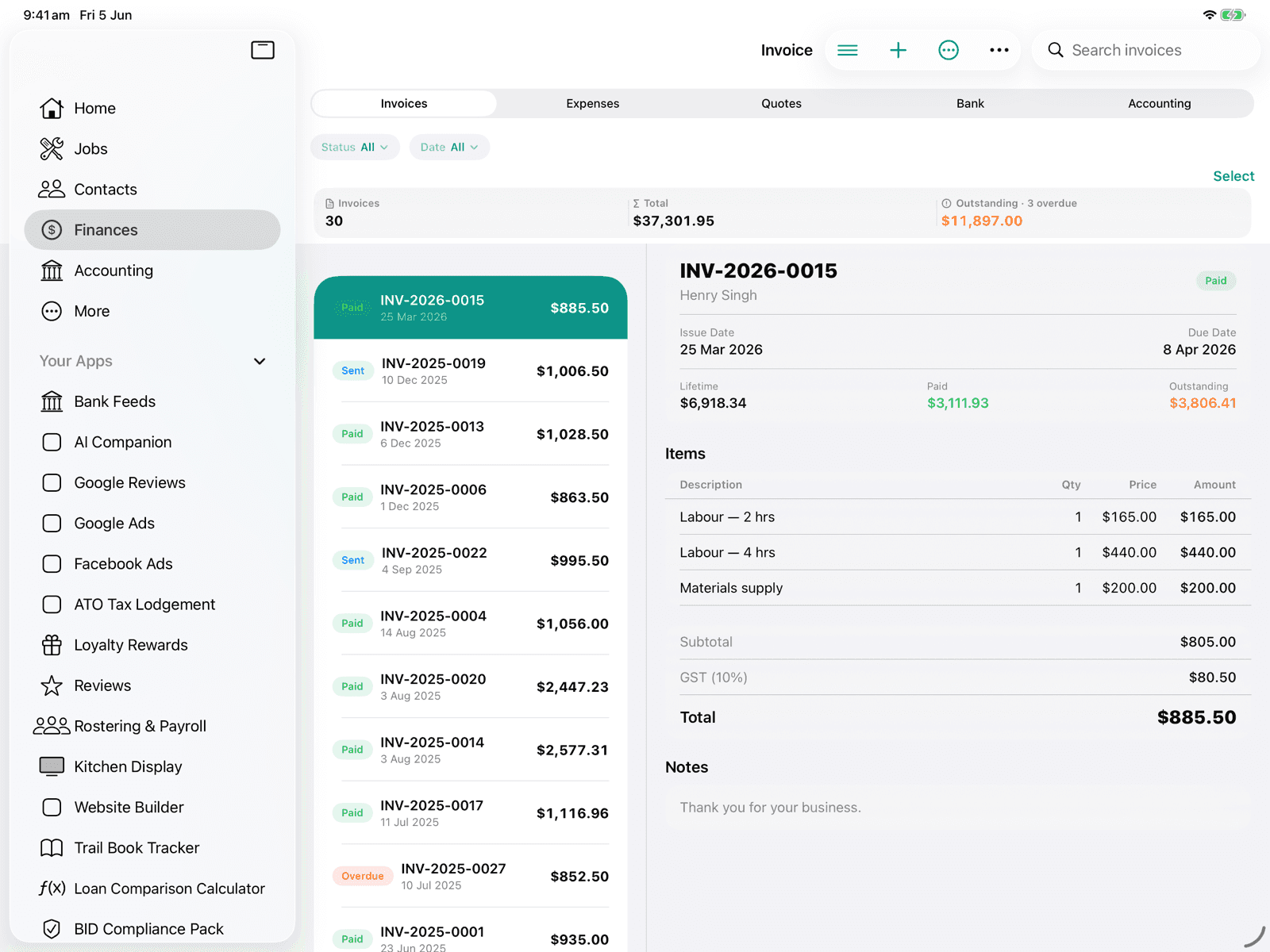
Task: Select invoice INV-2025-0019
Action: coord(471,370)
